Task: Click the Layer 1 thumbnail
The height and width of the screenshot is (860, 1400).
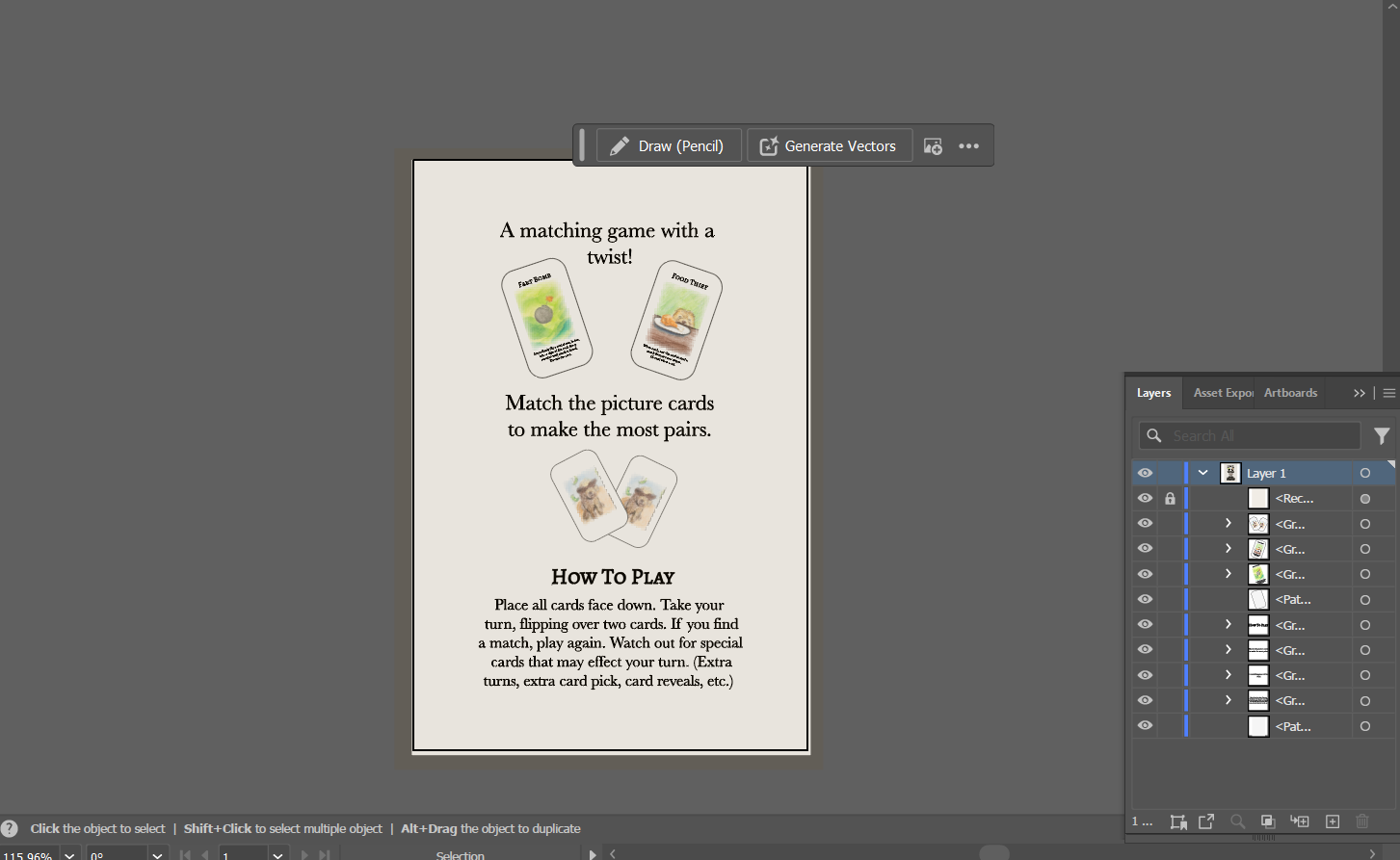Action: (1230, 473)
